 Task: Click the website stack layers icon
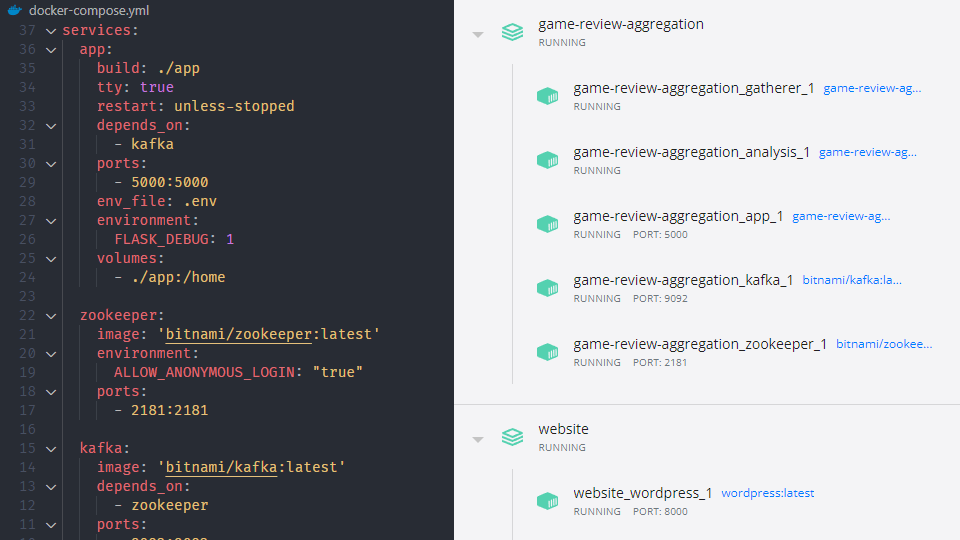(512, 437)
